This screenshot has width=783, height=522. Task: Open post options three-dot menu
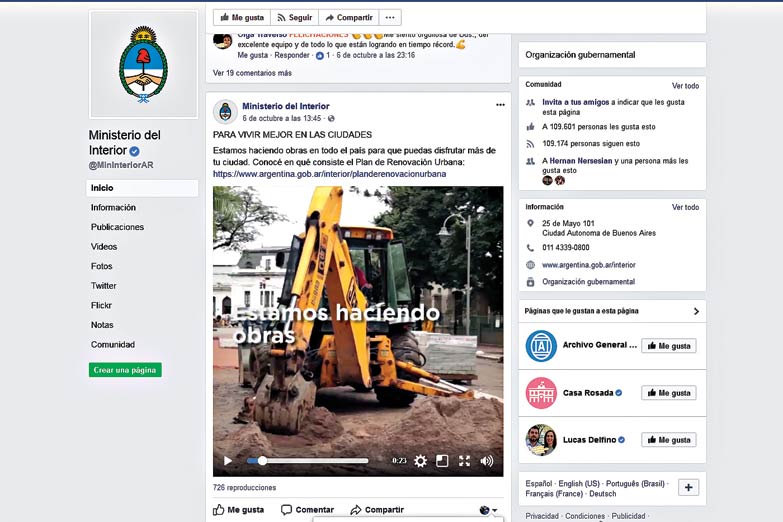(500, 105)
